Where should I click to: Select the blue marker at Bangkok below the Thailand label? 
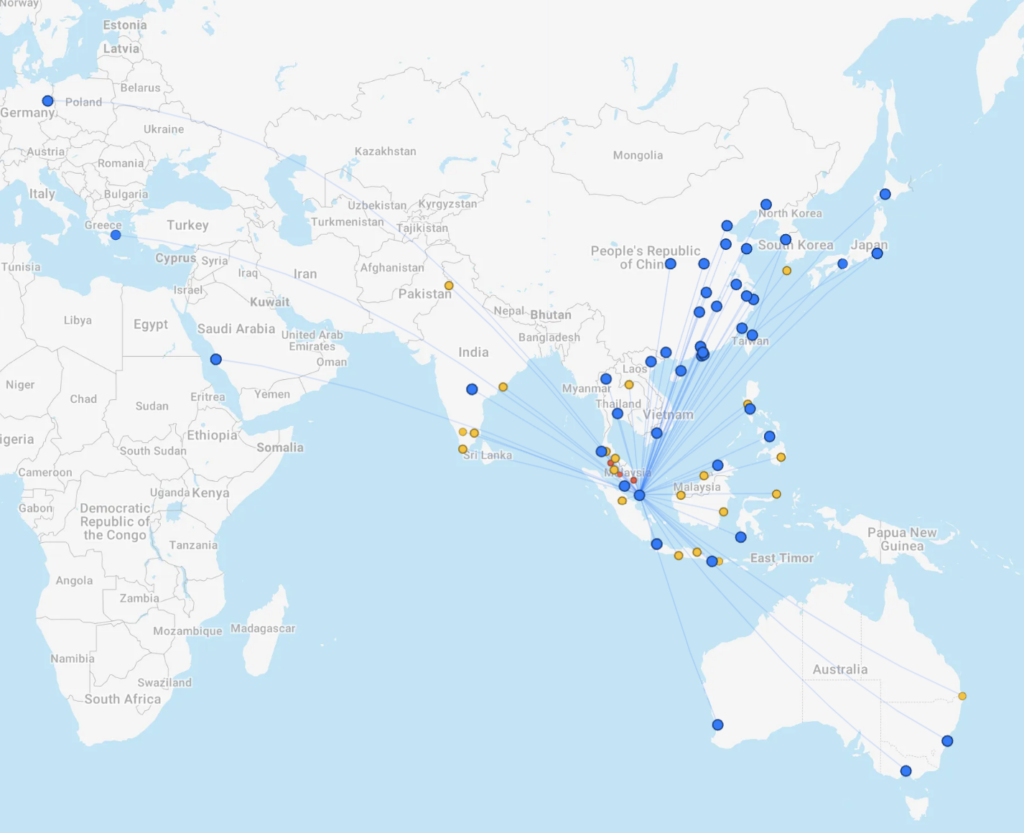618,414
